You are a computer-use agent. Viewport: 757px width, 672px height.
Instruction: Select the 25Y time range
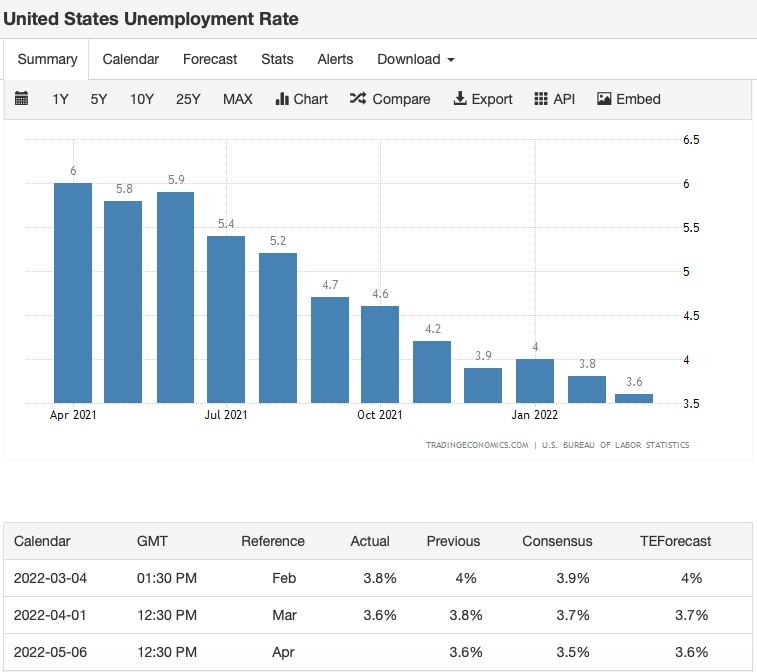coord(188,99)
